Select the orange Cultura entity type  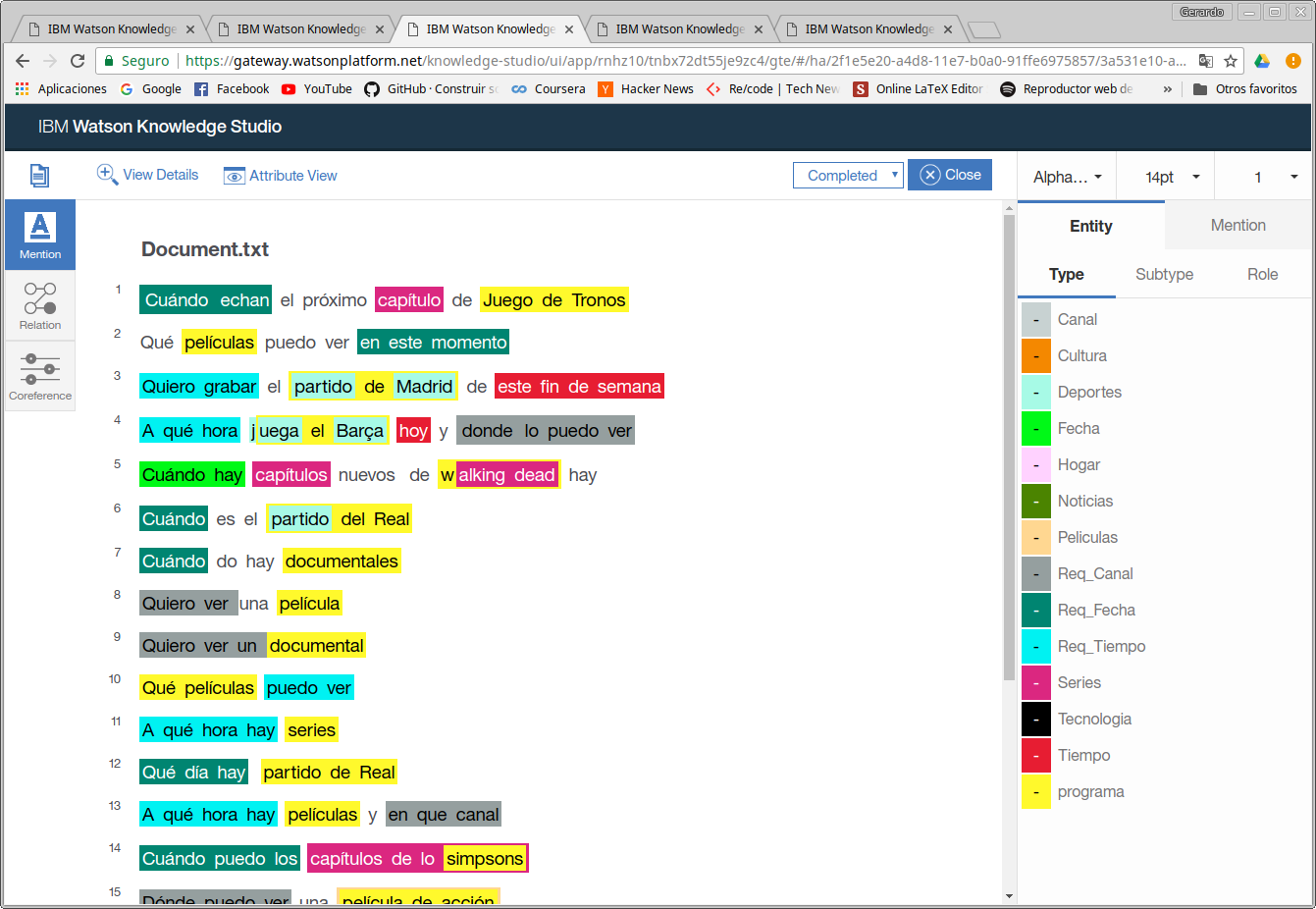[x=1036, y=355]
